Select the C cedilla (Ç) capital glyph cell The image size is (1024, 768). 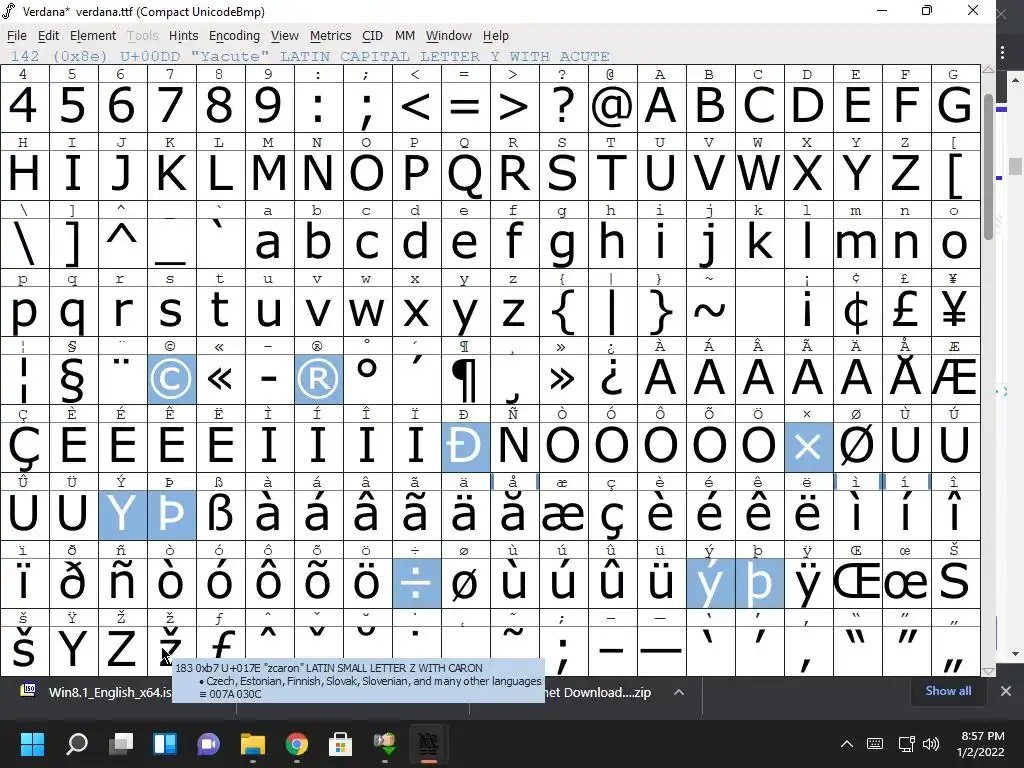pyautogui.click(x=25, y=447)
